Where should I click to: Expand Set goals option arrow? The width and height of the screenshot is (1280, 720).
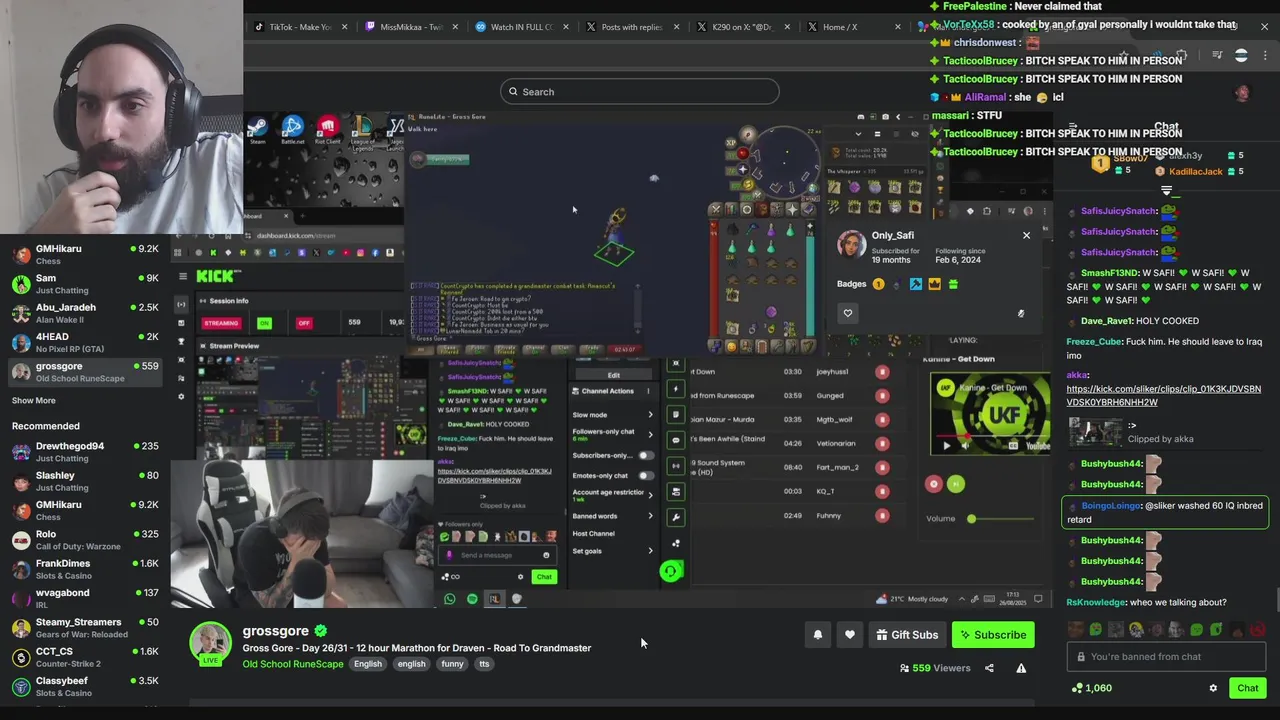click(x=650, y=551)
